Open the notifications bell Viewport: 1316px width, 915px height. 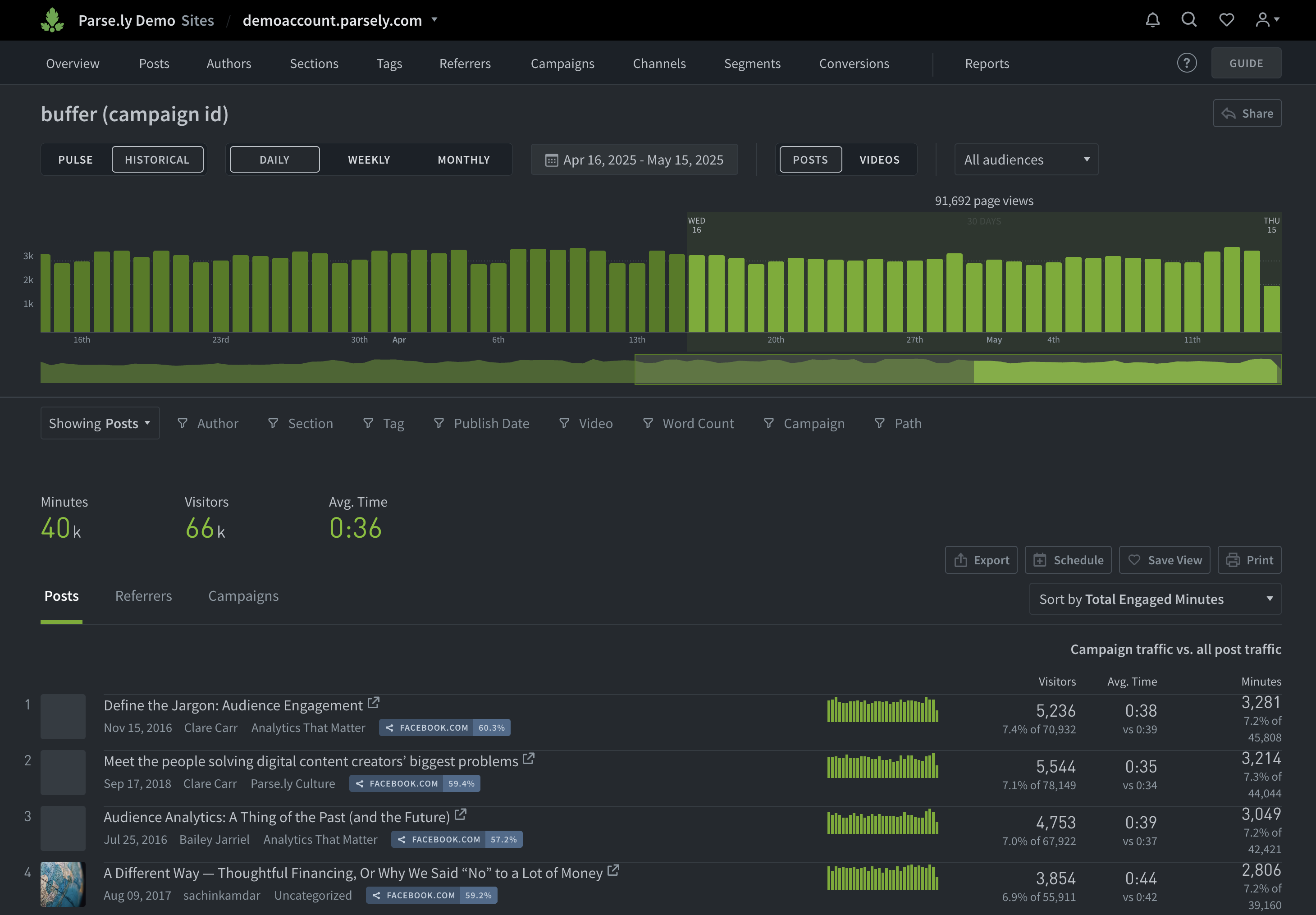(x=1153, y=20)
